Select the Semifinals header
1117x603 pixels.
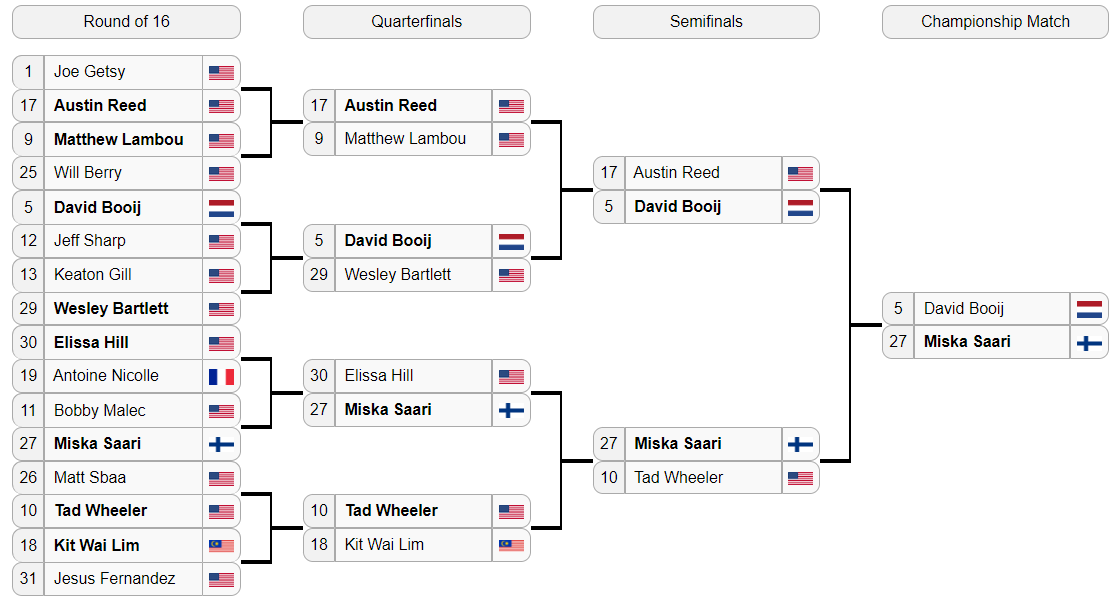(x=706, y=22)
